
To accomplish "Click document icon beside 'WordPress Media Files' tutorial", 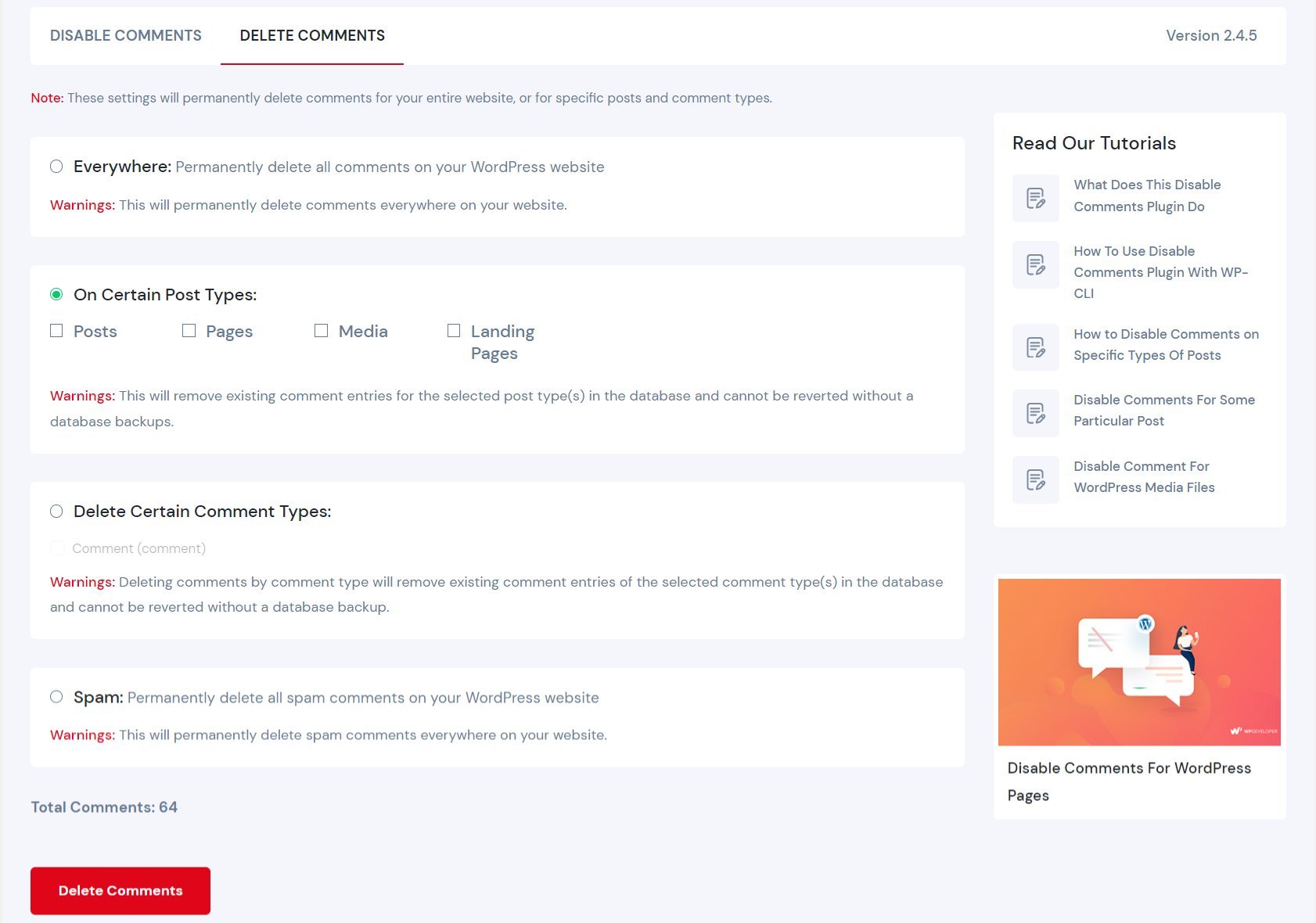I will [x=1036, y=479].
